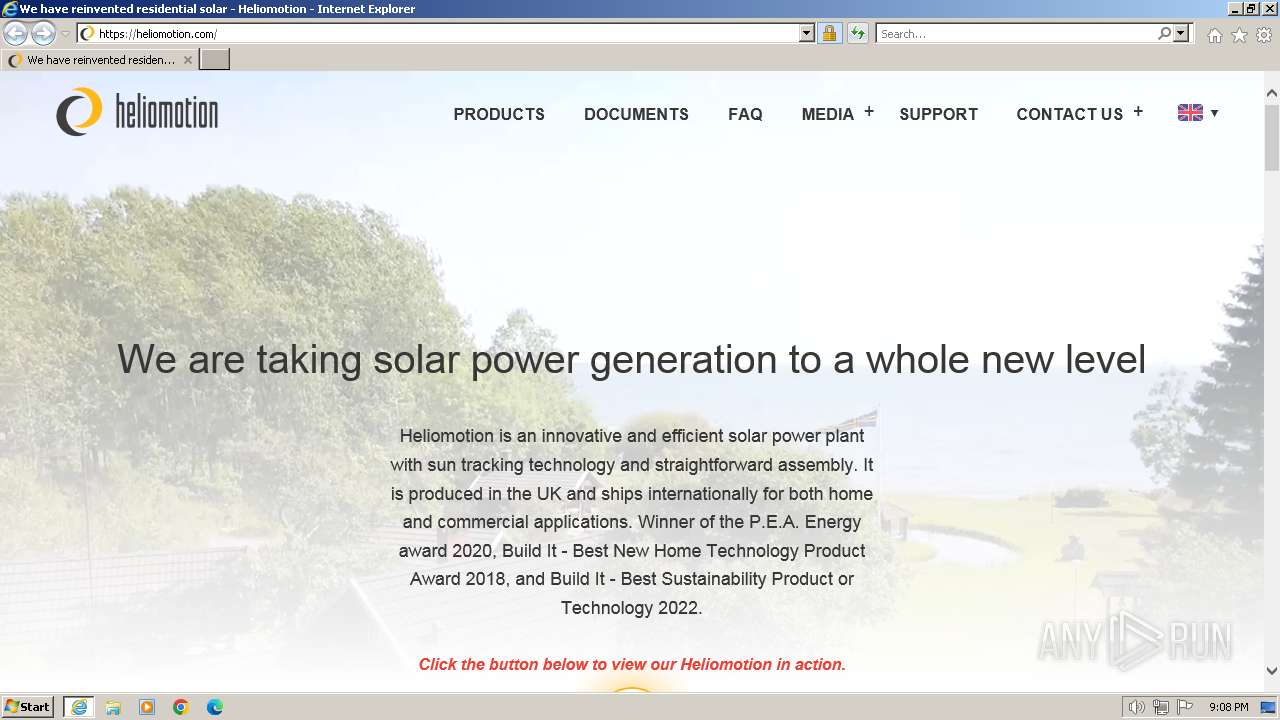Open the address bar autocomplete dropdown
The image size is (1280, 720).
[x=807, y=33]
